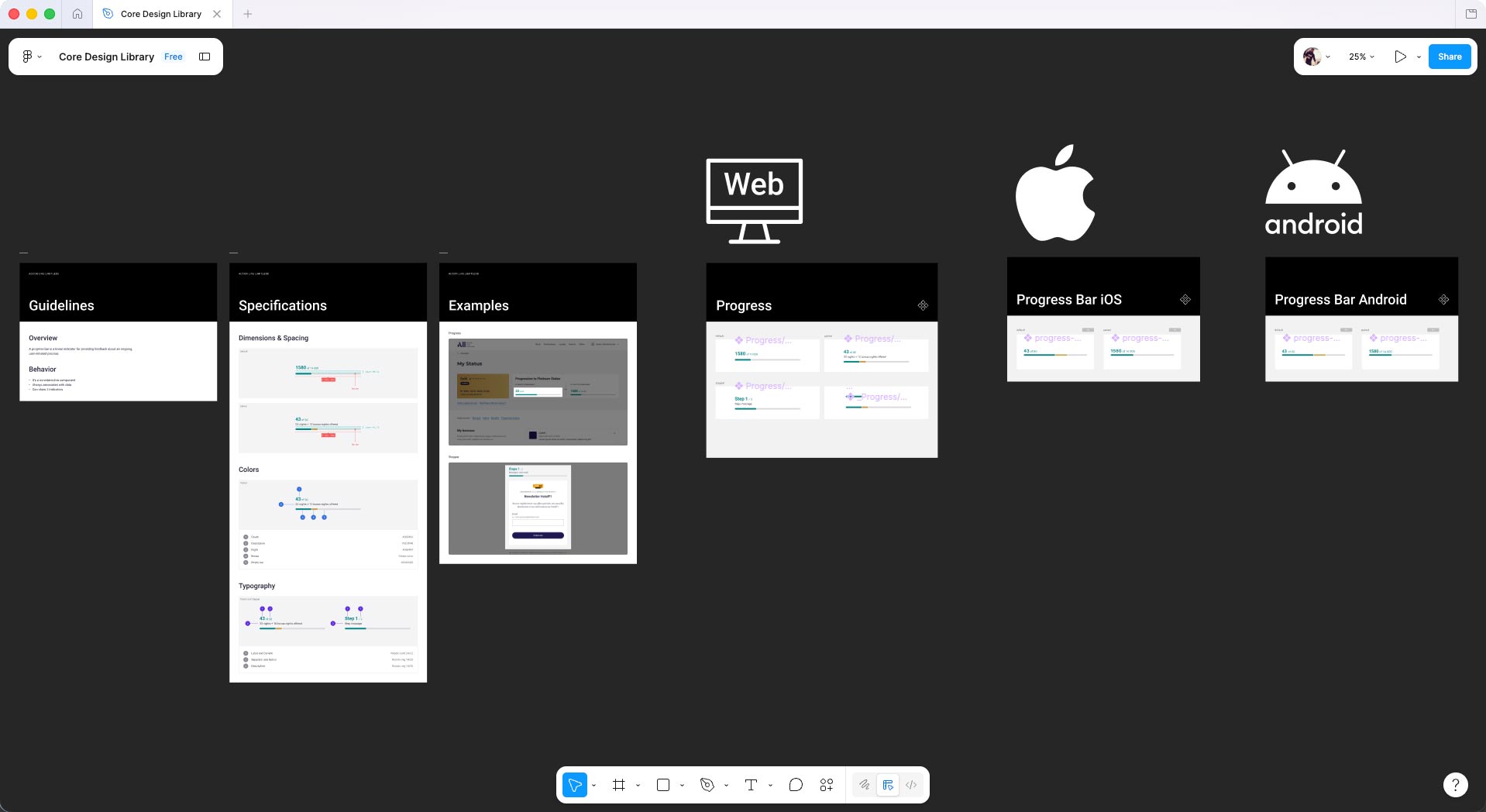1486x812 pixels.
Task: Expand Pen tool options chevron
Action: click(x=726, y=786)
